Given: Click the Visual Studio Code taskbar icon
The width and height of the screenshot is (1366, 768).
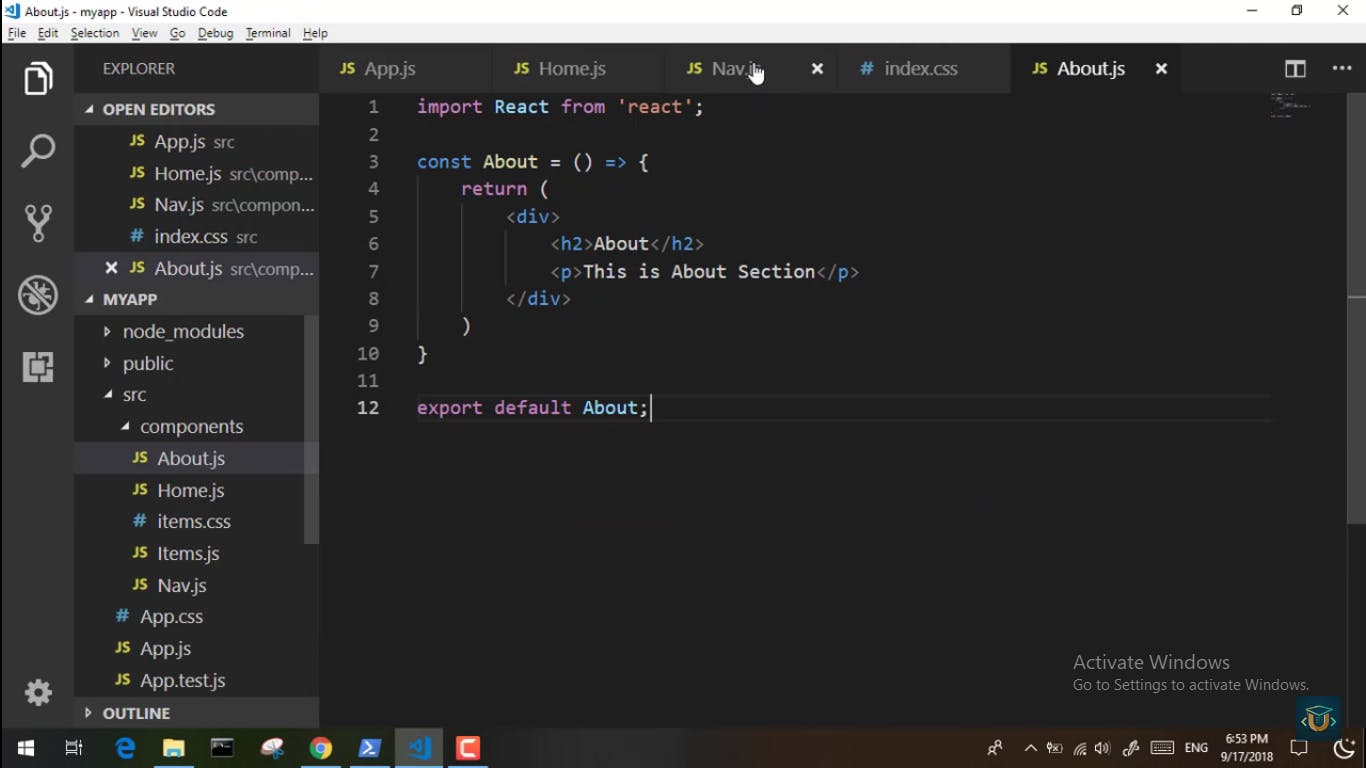Looking at the screenshot, I should click(x=418, y=748).
